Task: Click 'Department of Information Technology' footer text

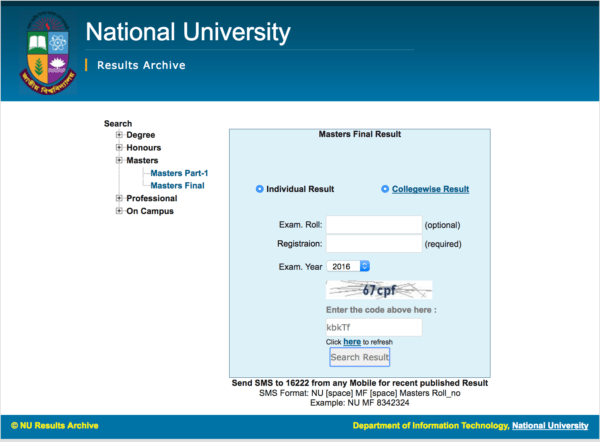Action: tap(431, 426)
